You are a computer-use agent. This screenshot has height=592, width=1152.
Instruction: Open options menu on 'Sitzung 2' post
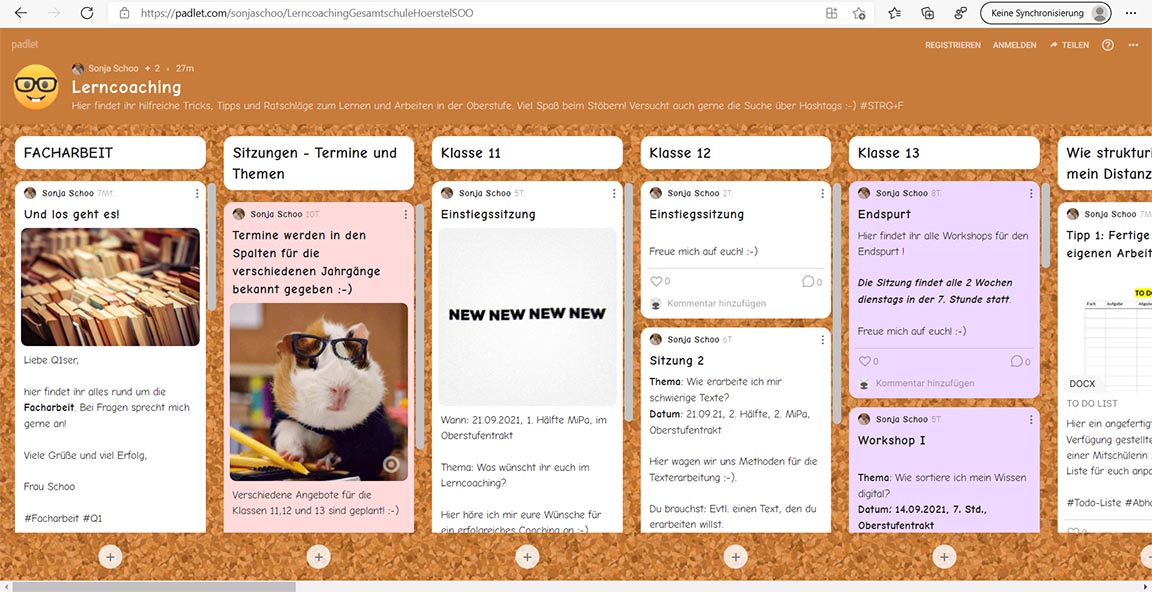(822, 339)
